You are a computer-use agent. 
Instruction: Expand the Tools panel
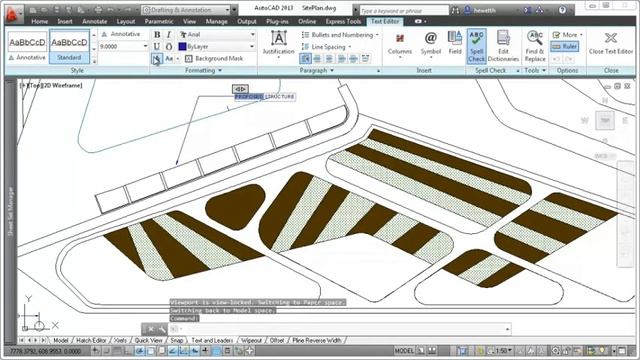[535, 71]
